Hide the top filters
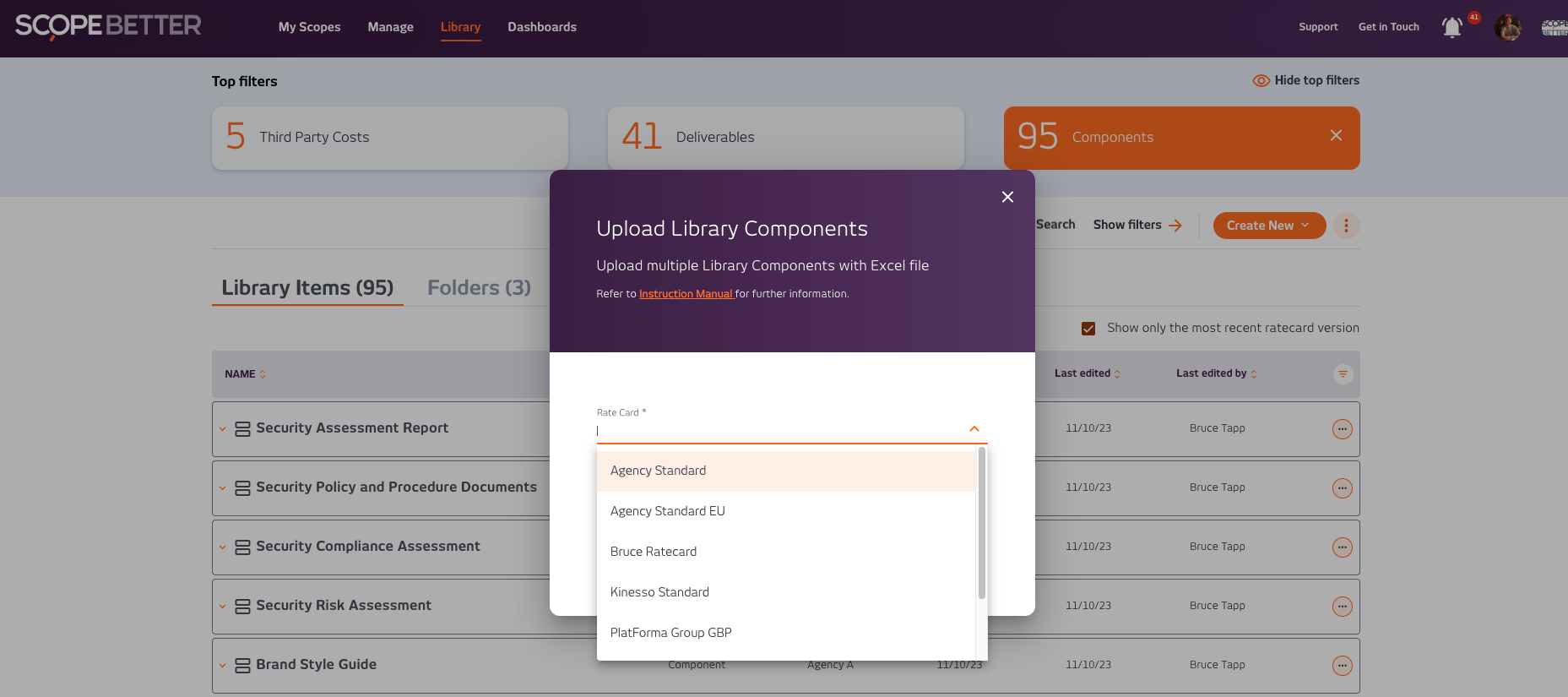 [x=1305, y=80]
